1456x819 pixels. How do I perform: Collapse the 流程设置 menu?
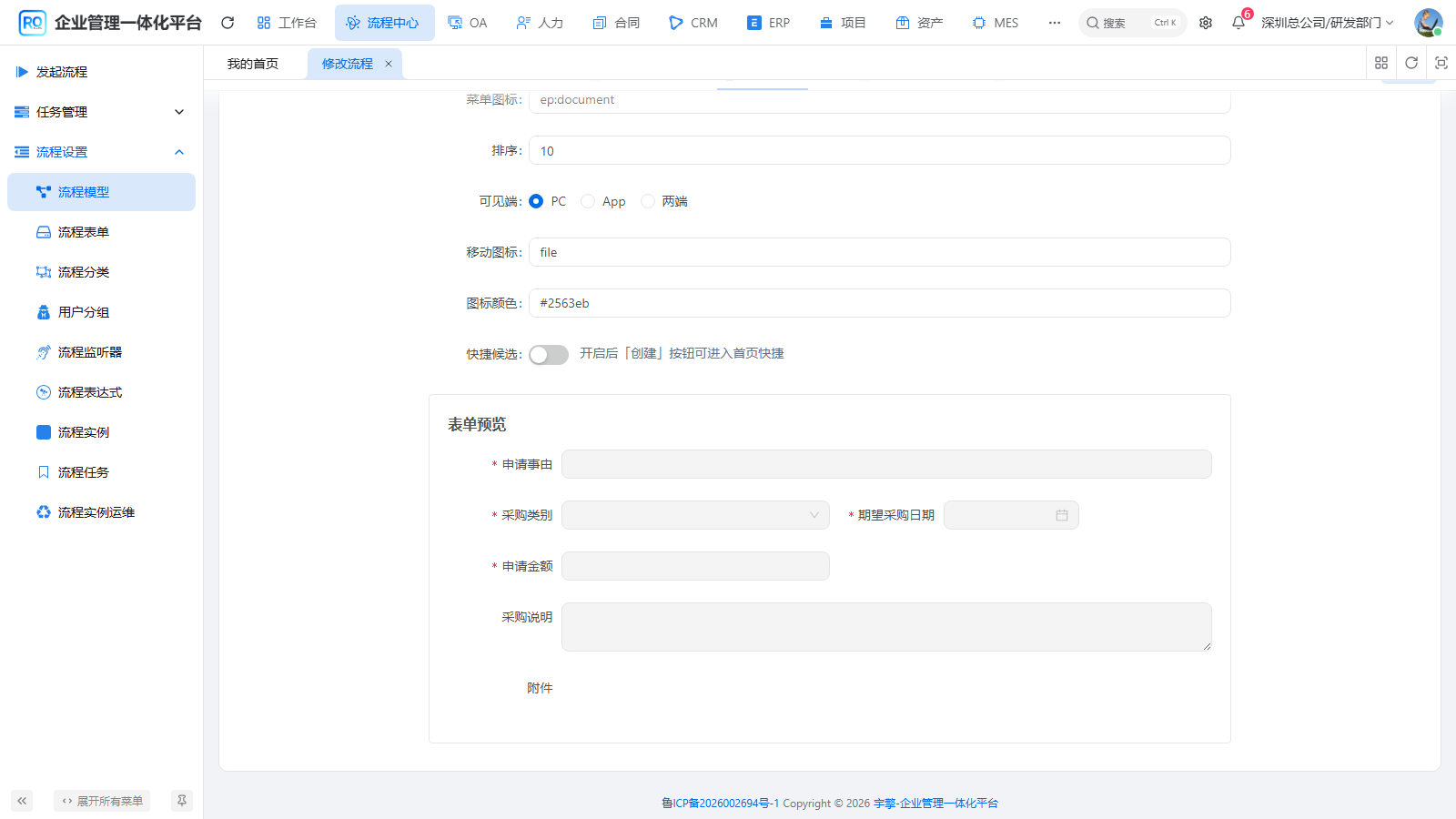[102, 152]
